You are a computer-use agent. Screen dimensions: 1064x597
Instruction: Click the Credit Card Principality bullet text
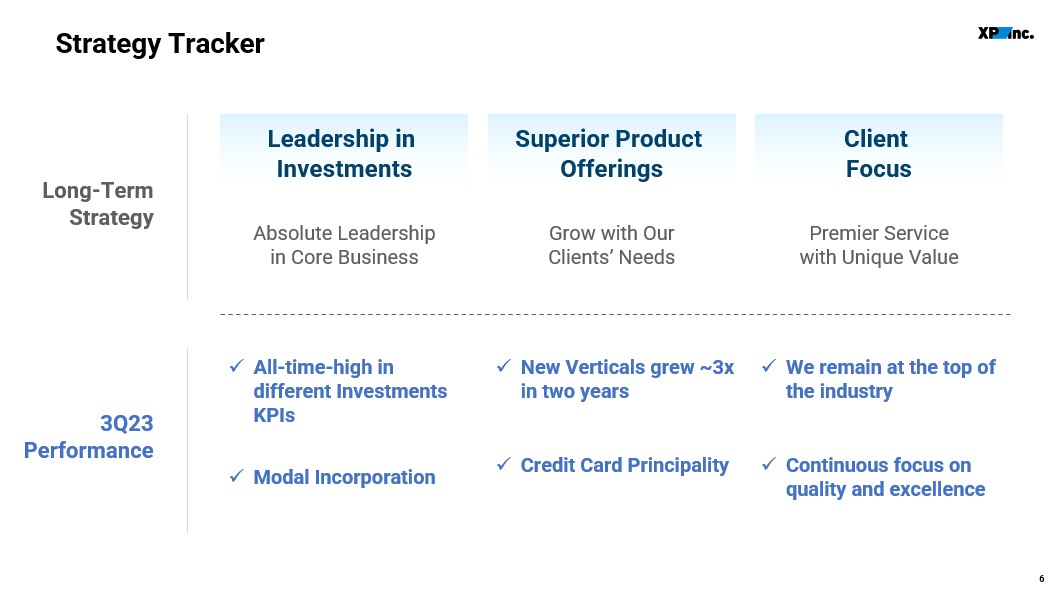(624, 465)
